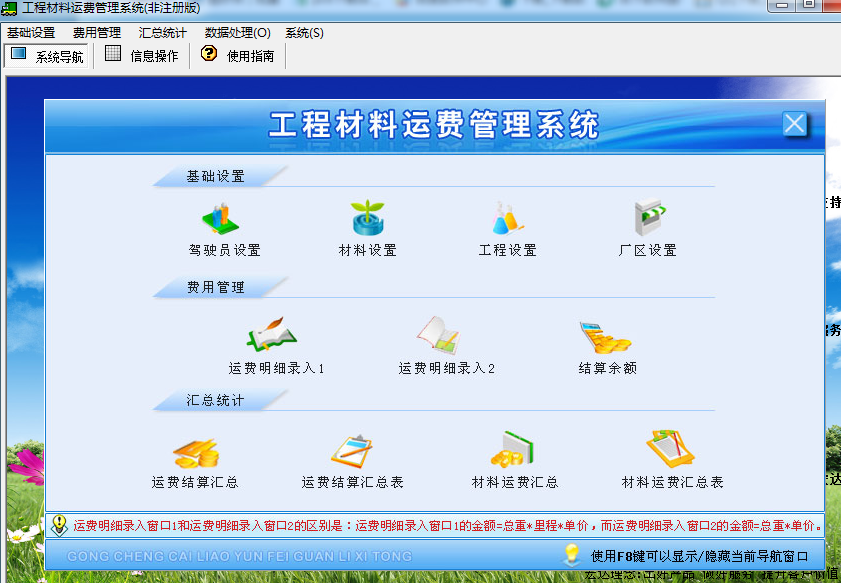Click the 工程设置 project settings icon
Viewport: 841px width, 583px height.
[507, 219]
